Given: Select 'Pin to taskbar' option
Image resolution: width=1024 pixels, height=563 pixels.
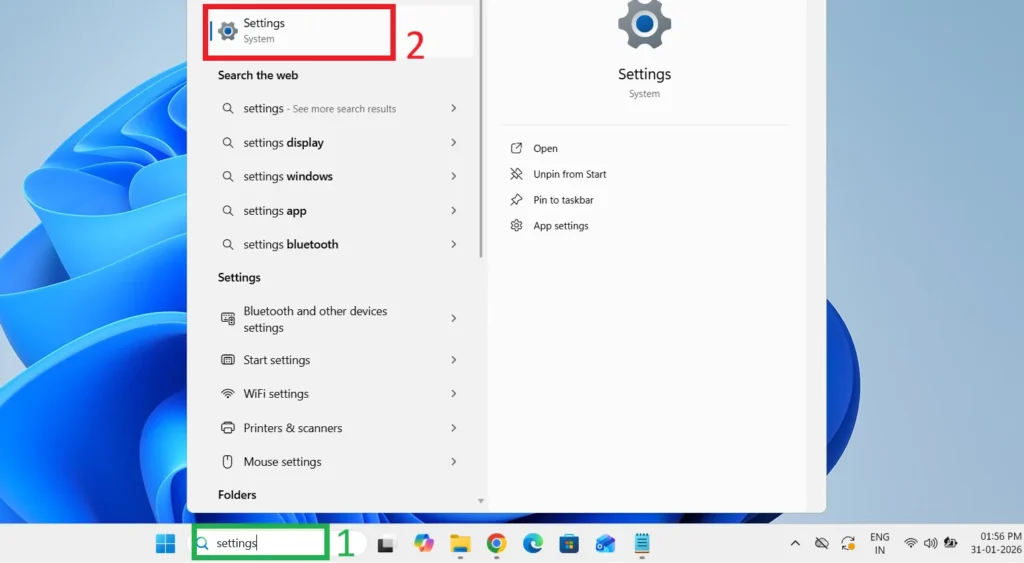Looking at the screenshot, I should [563, 200].
